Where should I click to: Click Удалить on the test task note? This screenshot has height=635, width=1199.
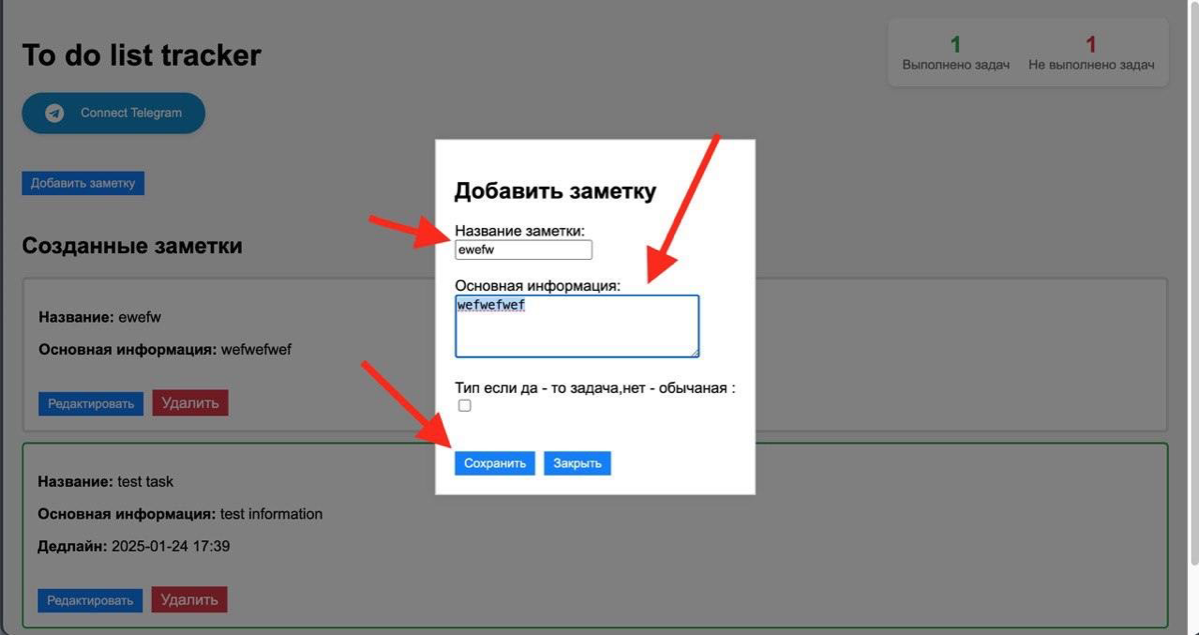[190, 600]
